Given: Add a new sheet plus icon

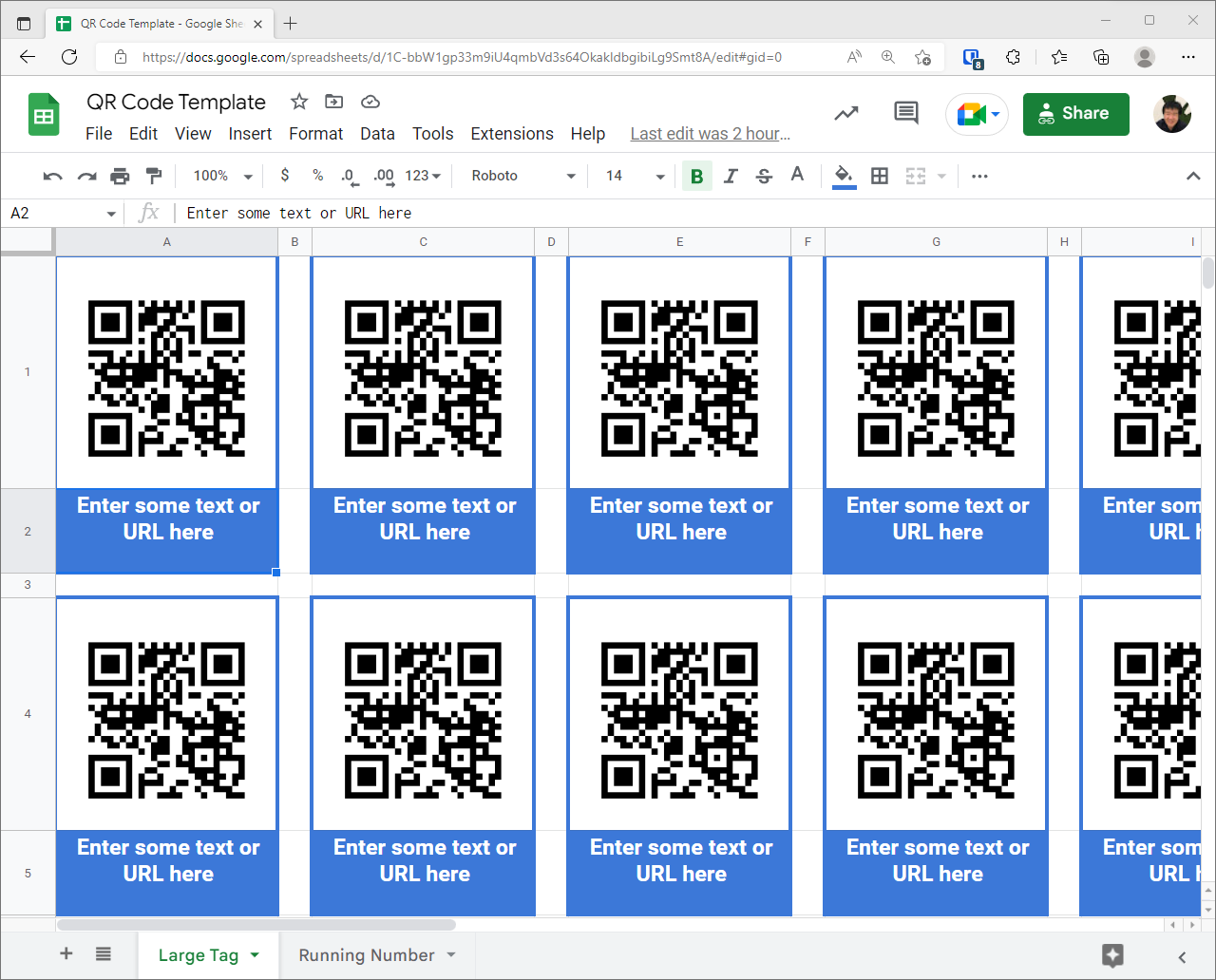Looking at the screenshot, I should tap(66, 953).
